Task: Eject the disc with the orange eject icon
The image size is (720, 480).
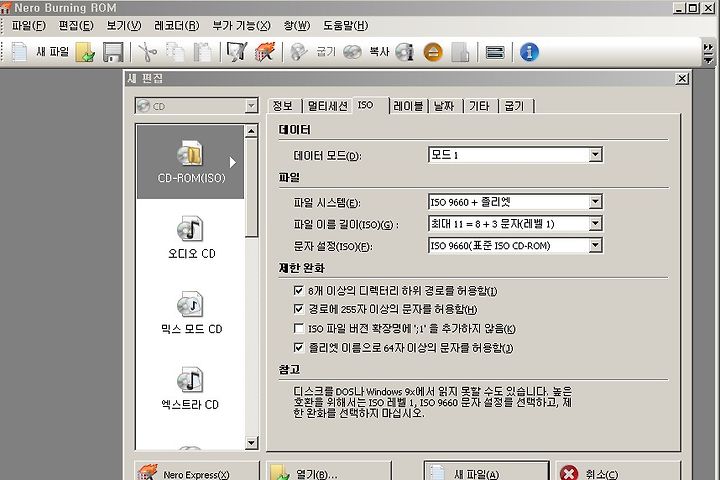Action: [x=433, y=52]
